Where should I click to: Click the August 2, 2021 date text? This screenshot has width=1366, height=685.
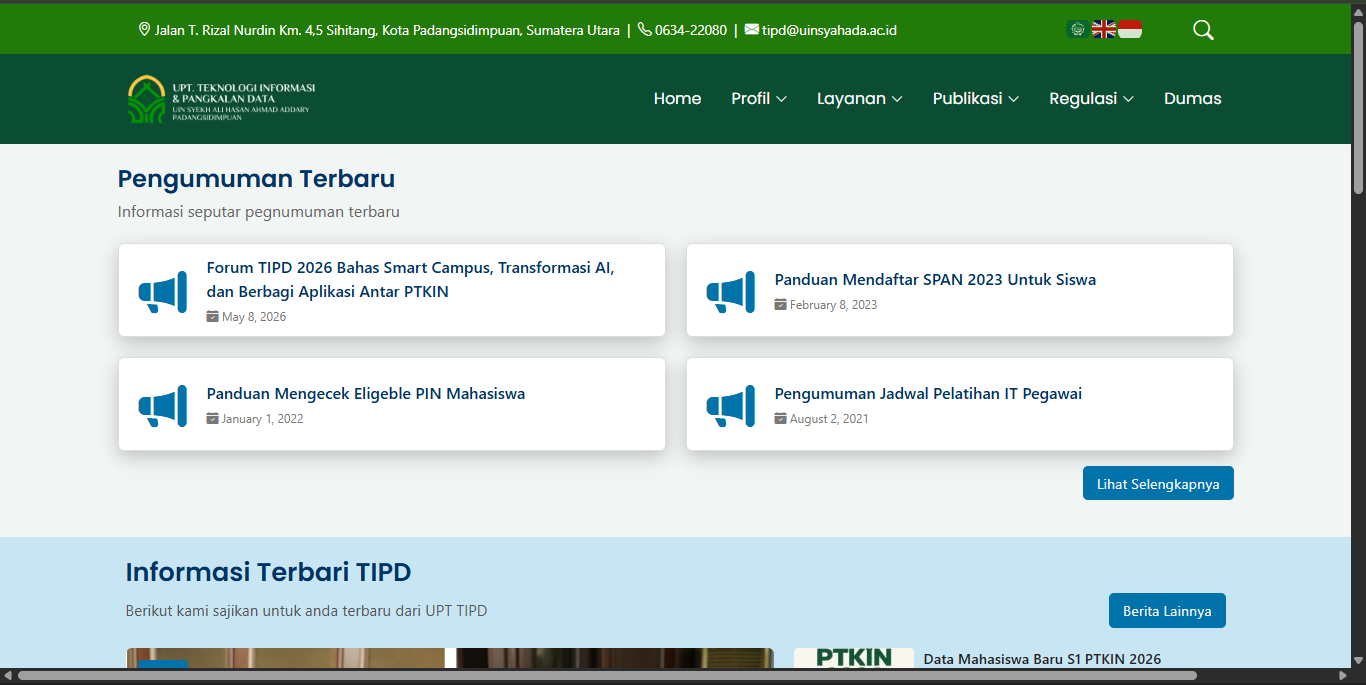pyautogui.click(x=829, y=419)
